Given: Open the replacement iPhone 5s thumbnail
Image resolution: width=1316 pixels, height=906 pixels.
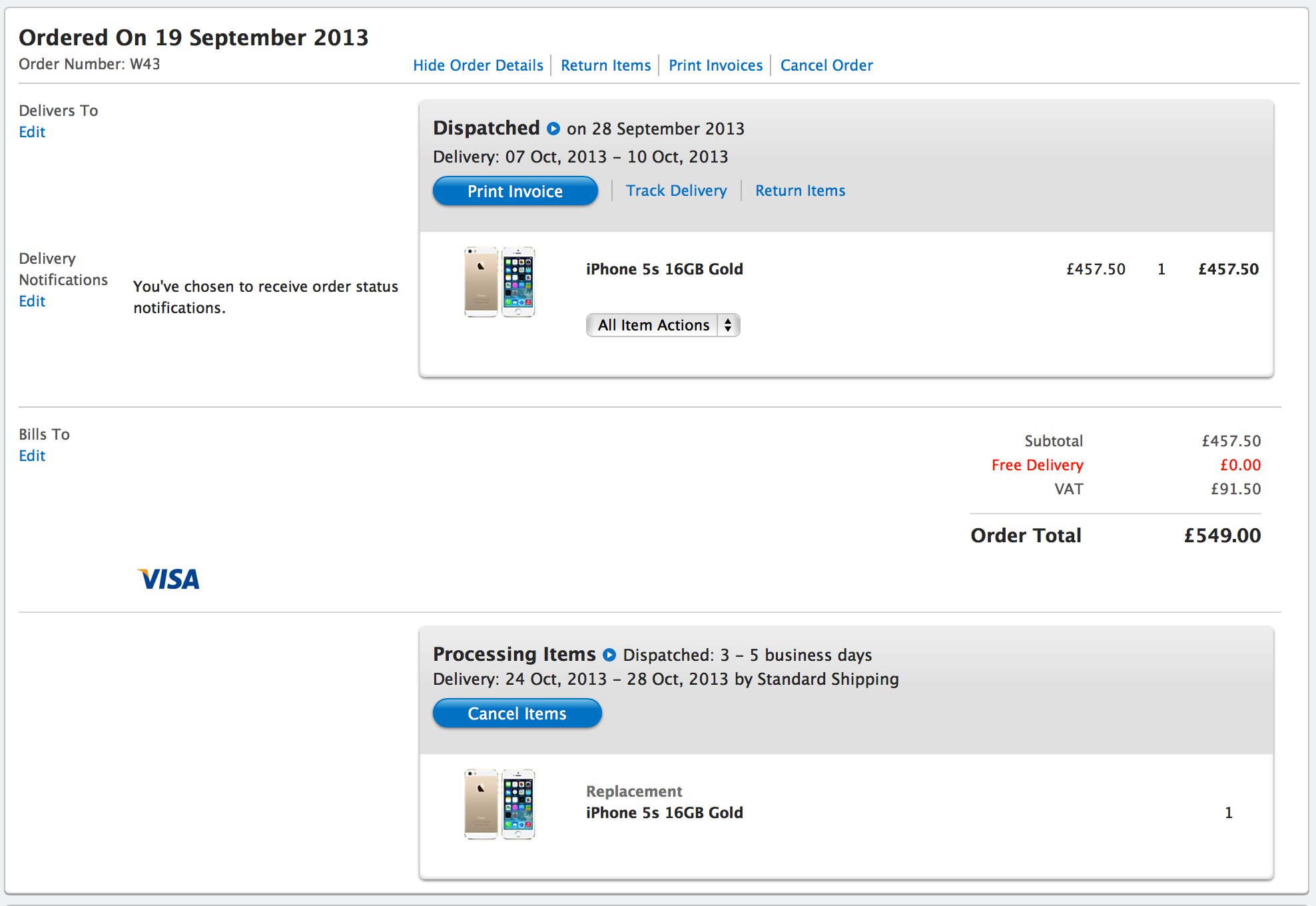Looking at the screenshot, I should pos(499,804).
